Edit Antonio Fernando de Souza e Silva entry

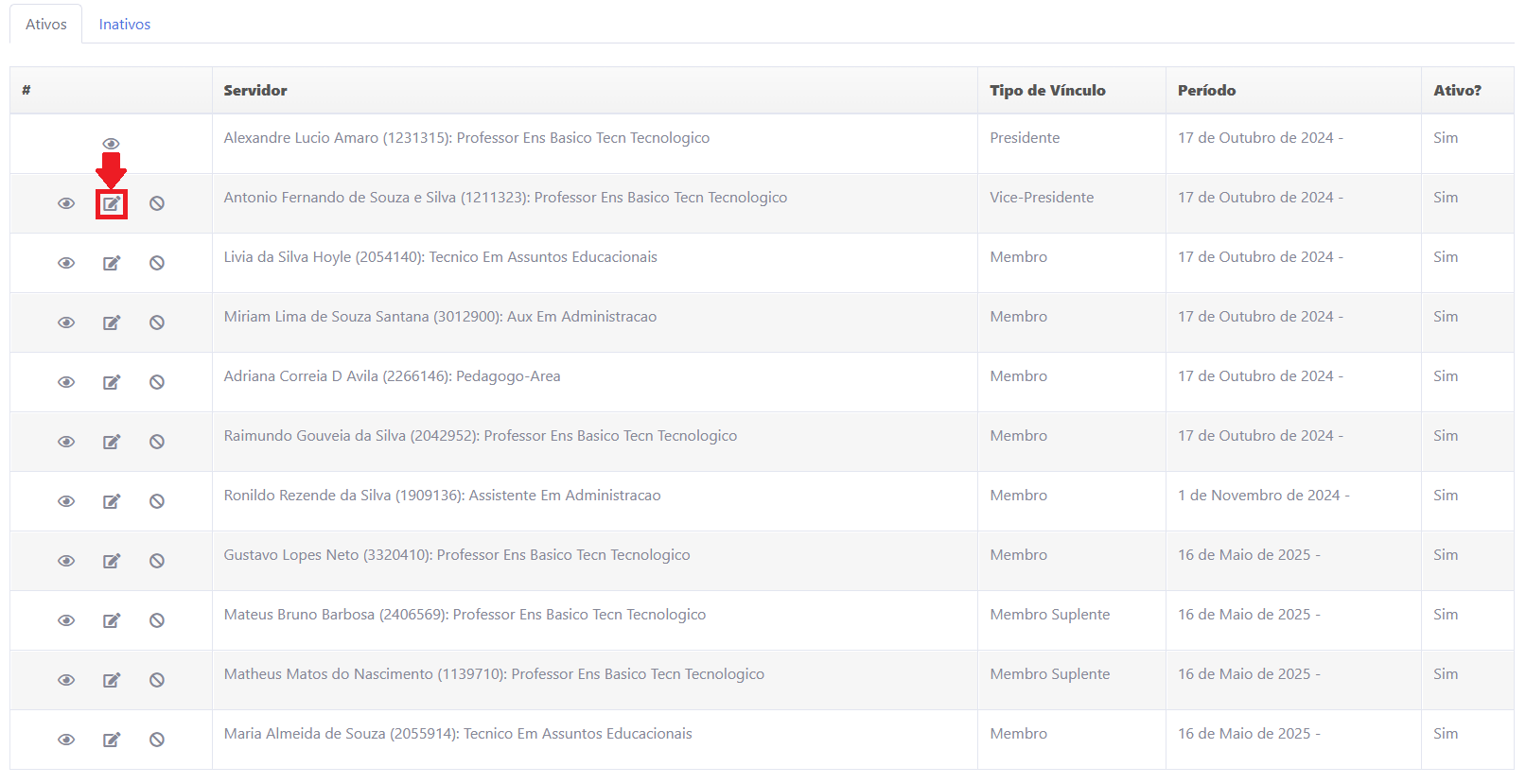(112, 203)
